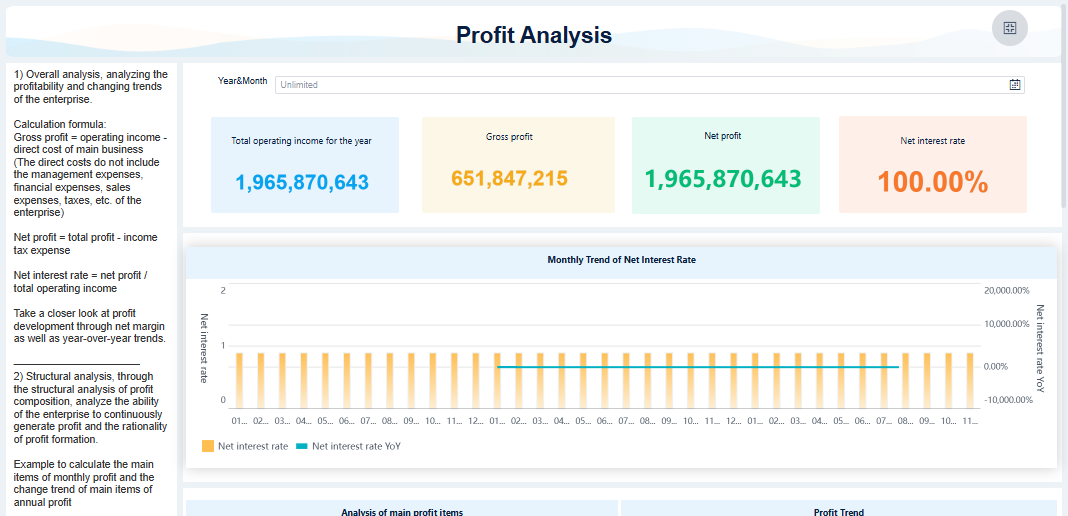This screenshot has width=1068, height=516.
Task: Click Monthly Trend of Net Interest Rate header
Action: pyautogui.click(x=621, y=260)
